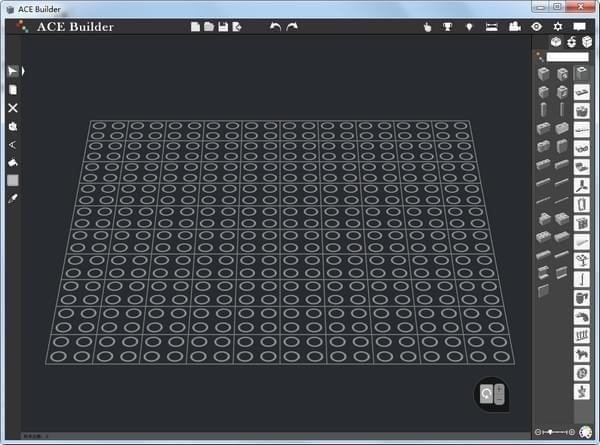Open the chat message icon
This screenshot has height=445, width=600.
click(x=579, y=27)
